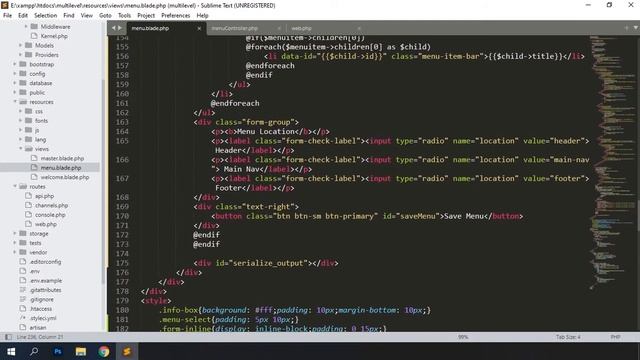The width and height of the screenshot is (640, 360).
Task: Close the menuController.php tab
Action: [x=279, y=29]
